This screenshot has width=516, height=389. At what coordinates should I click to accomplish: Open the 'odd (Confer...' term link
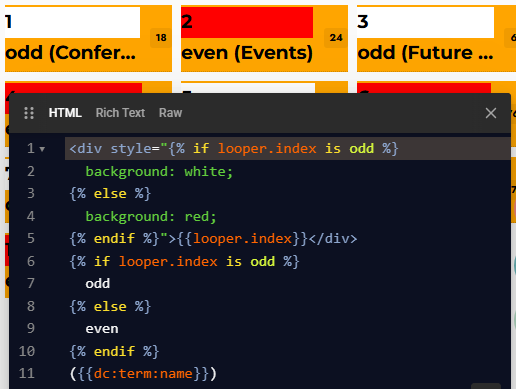pos(71,53)
